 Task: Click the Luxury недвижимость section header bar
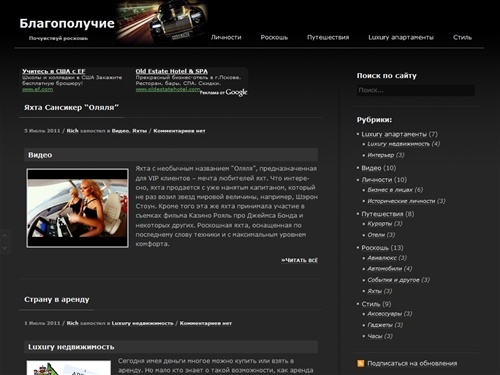click(x=171, y=347)
